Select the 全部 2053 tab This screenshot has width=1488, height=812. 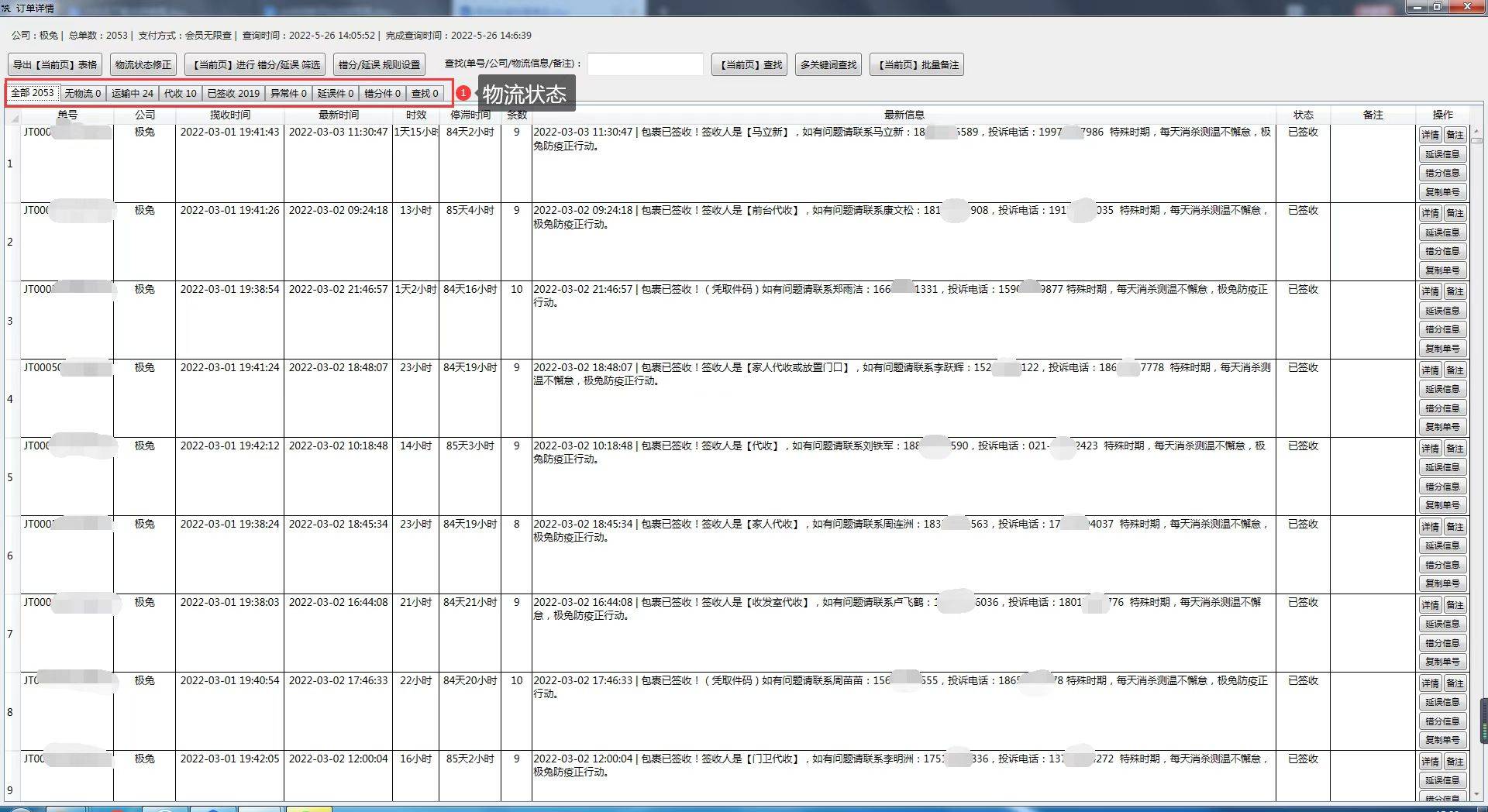(x=33, y=93)
